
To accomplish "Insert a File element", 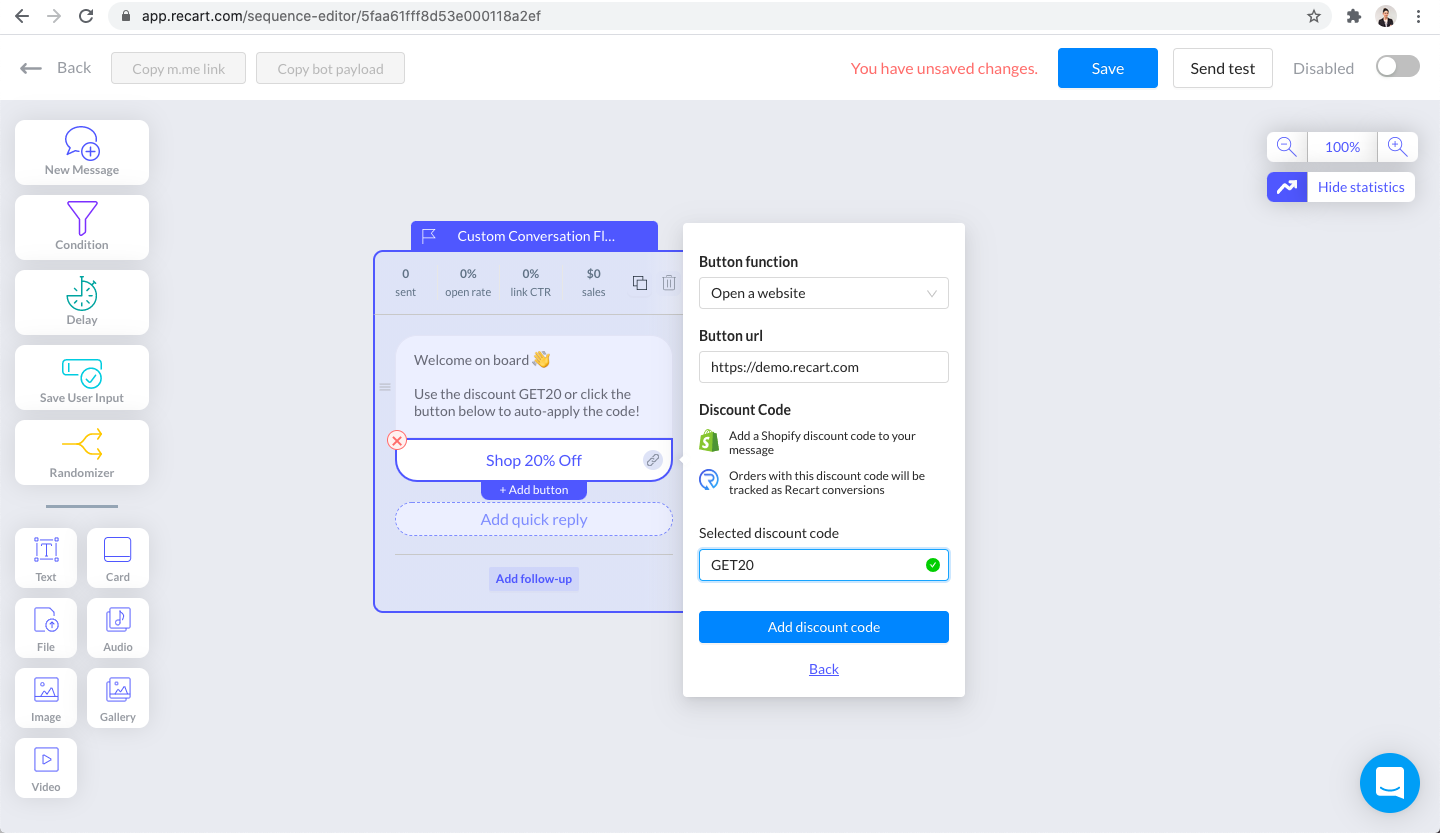I will click(x=46, y=628).
